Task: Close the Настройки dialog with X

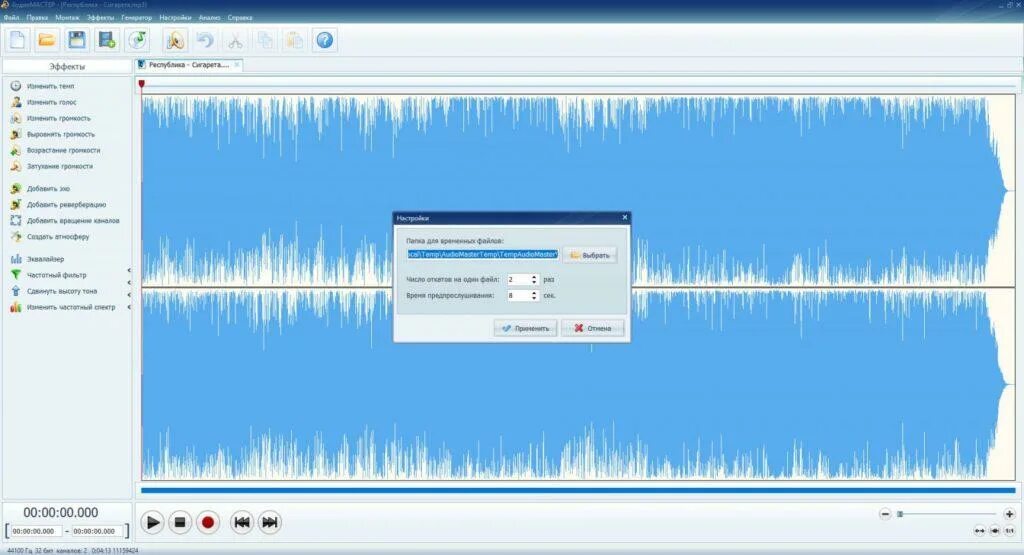Action: (624, 217)
